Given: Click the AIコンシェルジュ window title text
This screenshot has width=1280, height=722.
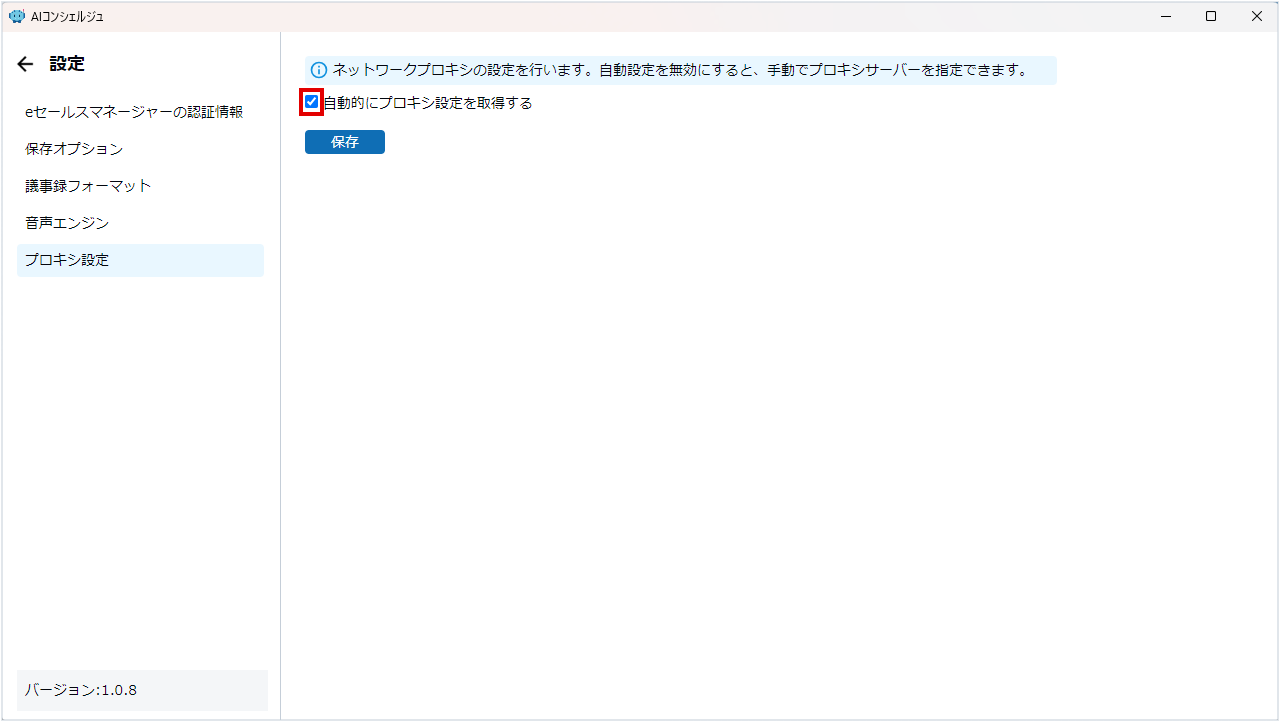Looking at the screenshot, I should coord(67,16).
